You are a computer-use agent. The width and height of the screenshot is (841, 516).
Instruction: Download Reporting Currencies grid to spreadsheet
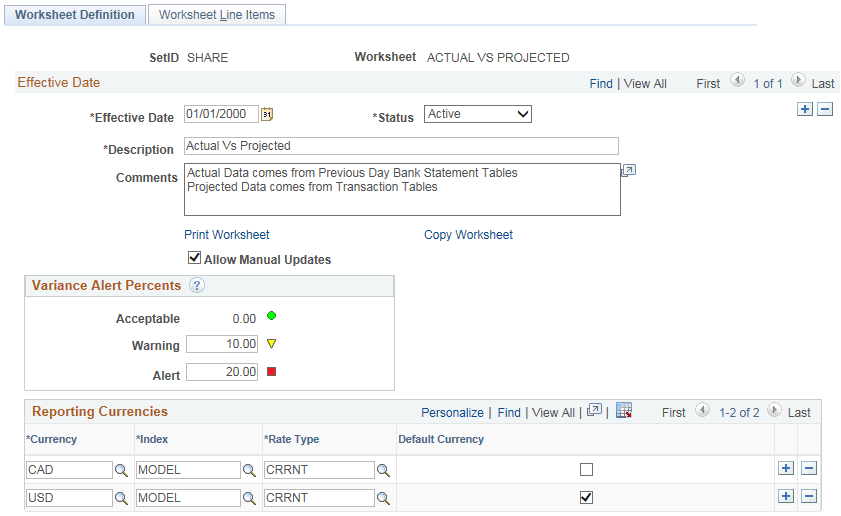pos(624,411)
